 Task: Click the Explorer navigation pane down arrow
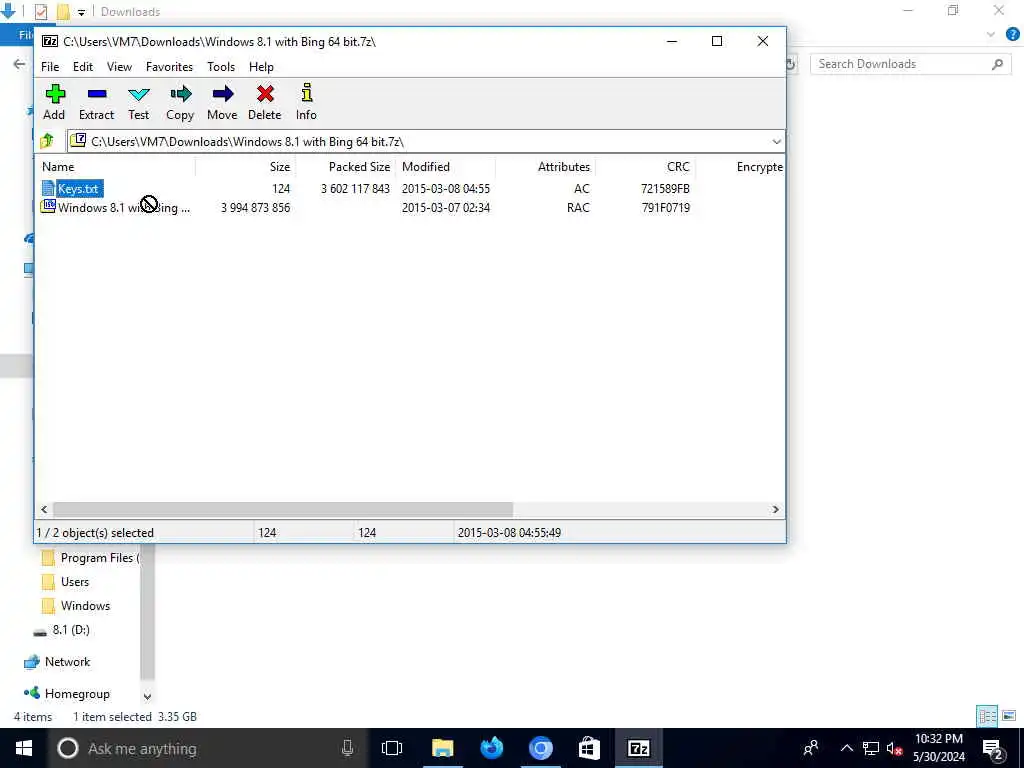(147, 696)
